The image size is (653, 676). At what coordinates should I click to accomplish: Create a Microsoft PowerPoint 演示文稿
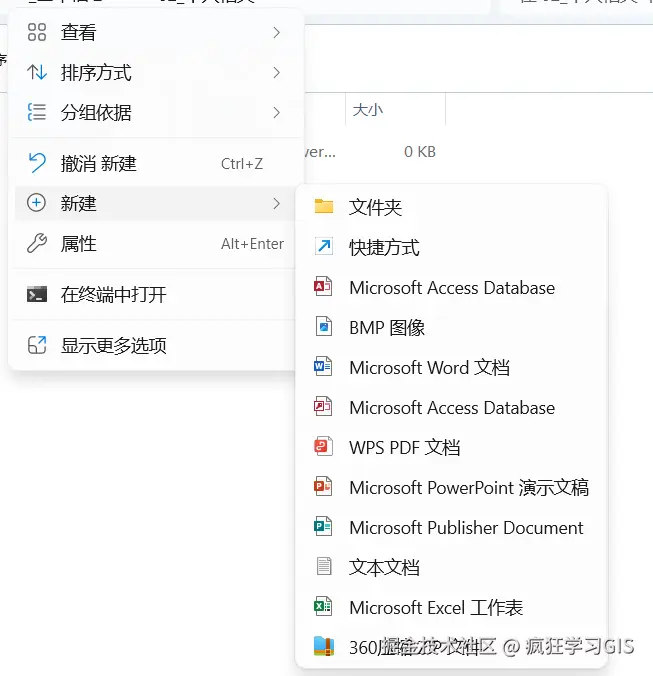(x=452, y=487)
